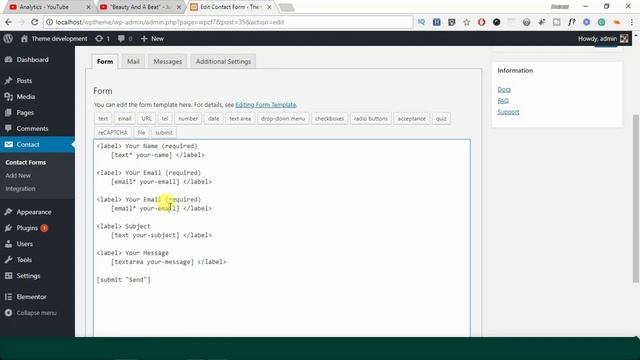Insert a file tag

coord(141,133)
